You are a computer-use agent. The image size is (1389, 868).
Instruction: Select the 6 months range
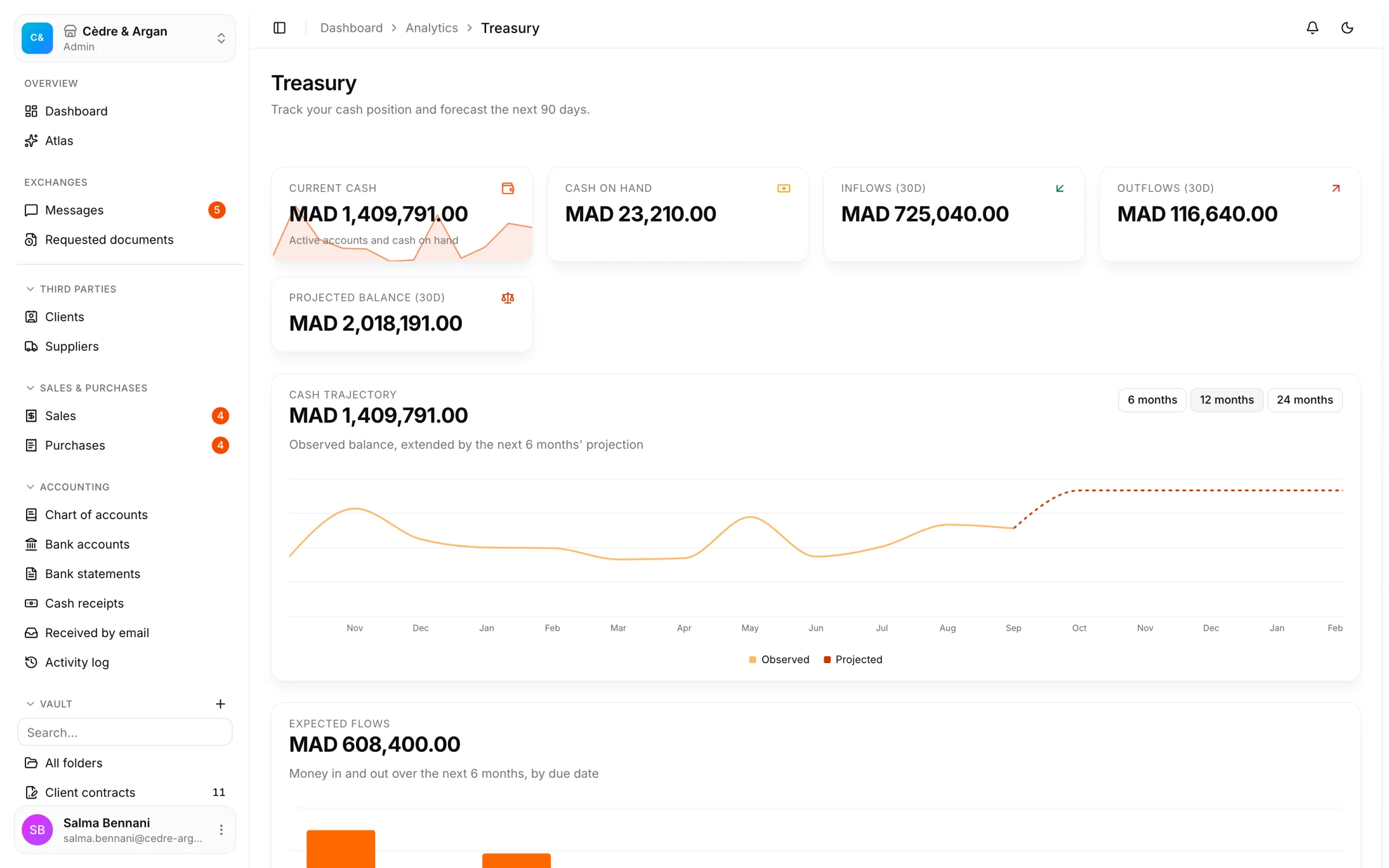1152,400
